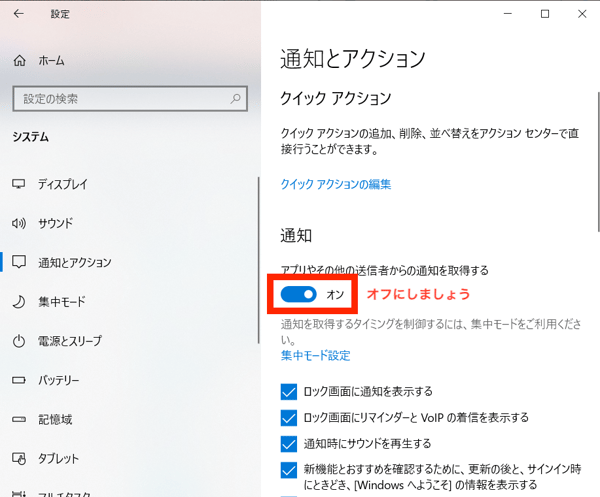Uncheck ロック画面に通知を表示する checkbox
Viewport: 600px width, 497px height.
click(x=290, y=391)
